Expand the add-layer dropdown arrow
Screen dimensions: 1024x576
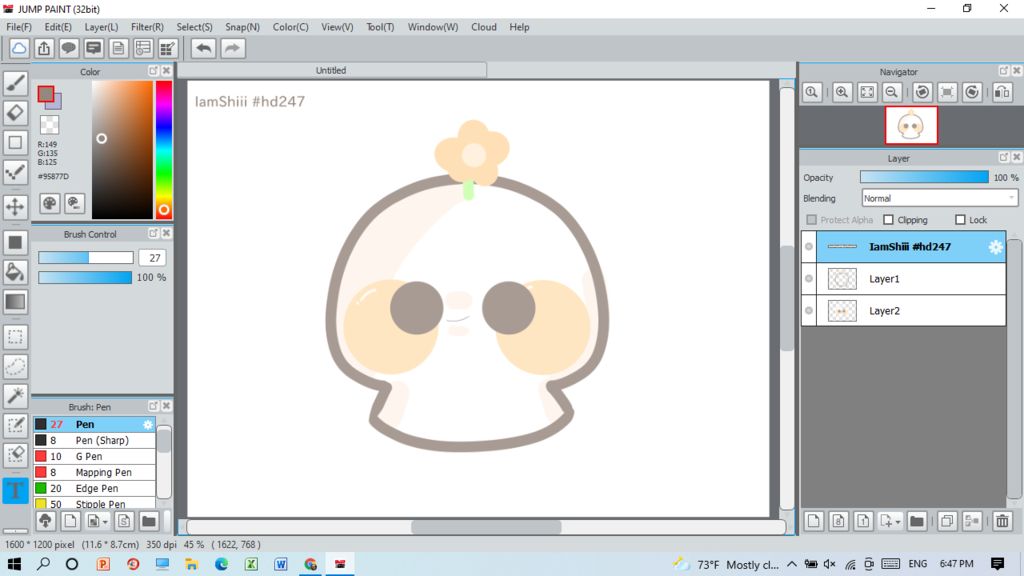click(x=898, y=522)
